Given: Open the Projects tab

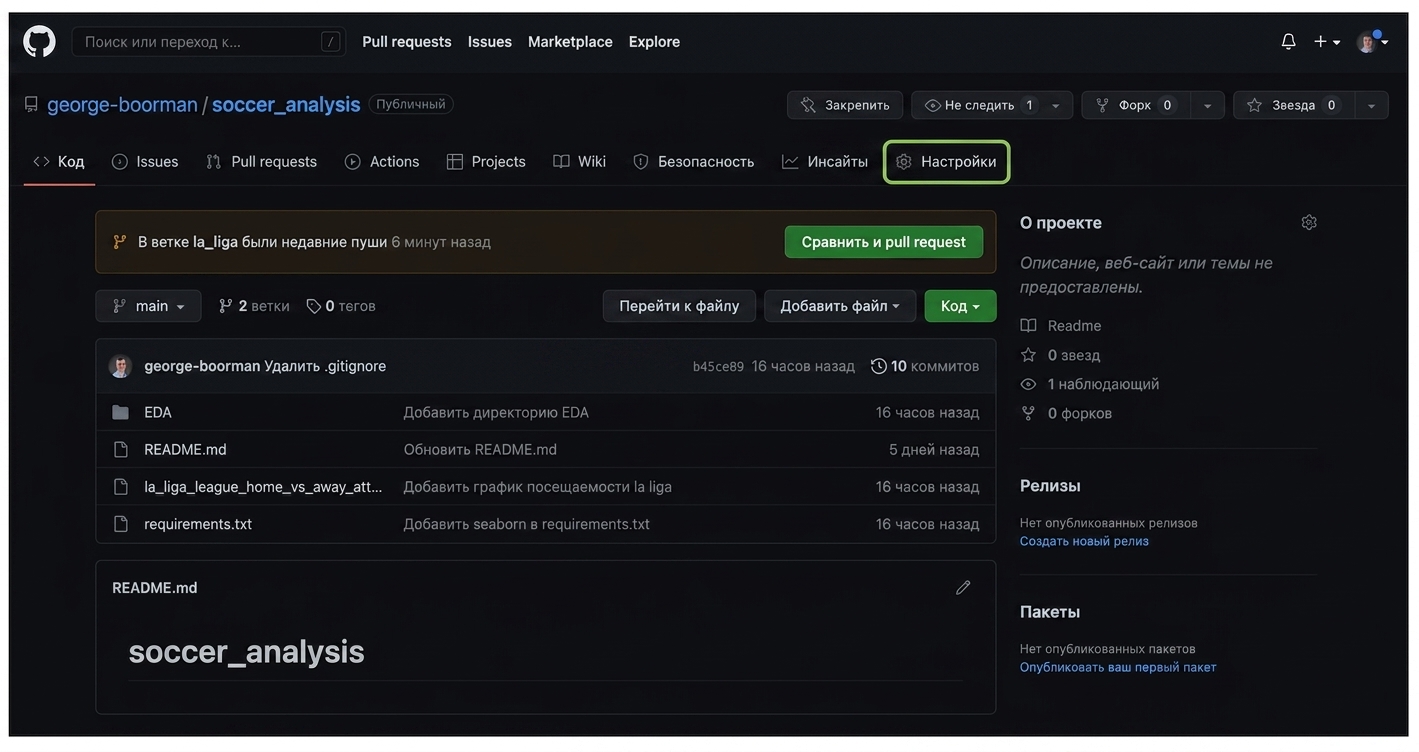Looking at the screenshot, I should tap(486, 161).
